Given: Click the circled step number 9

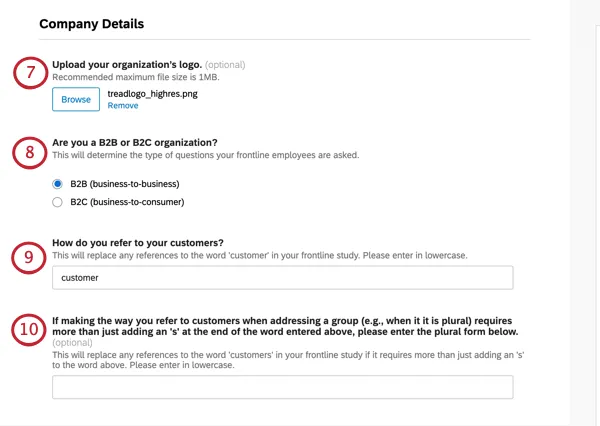Looking at the screenshot, I should 28,255.
